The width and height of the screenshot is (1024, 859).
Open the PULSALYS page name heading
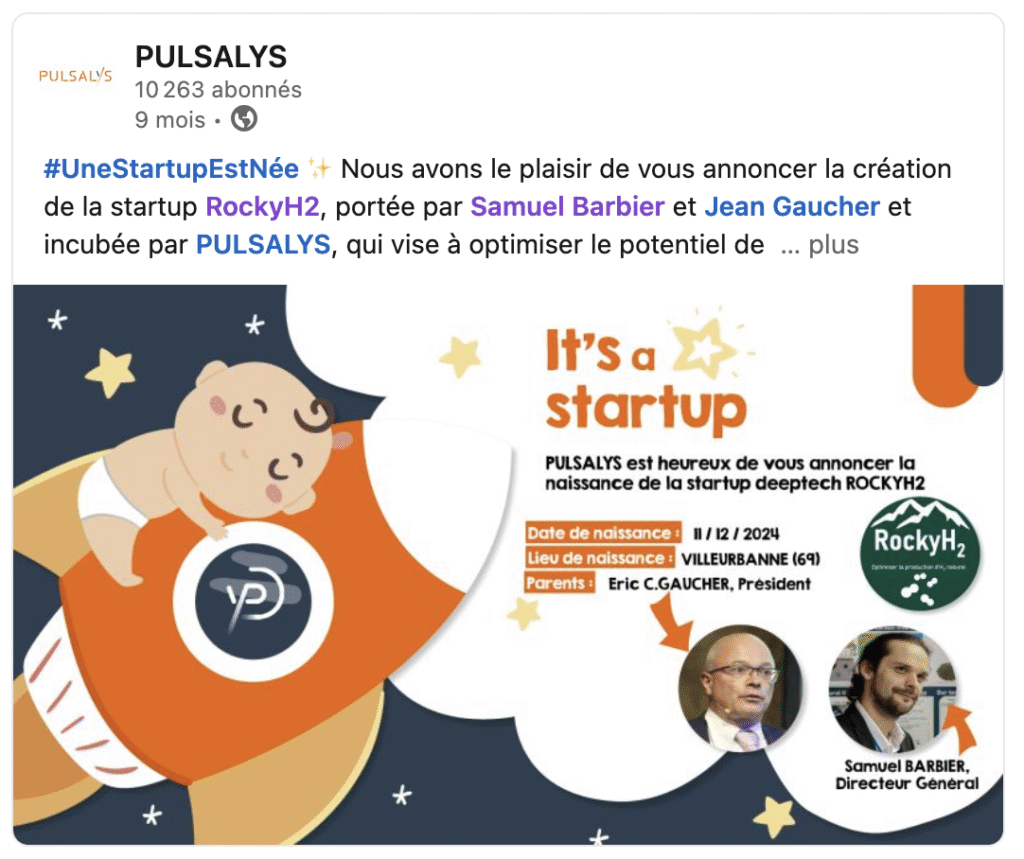pyautogui.click(x=211, y=57)
